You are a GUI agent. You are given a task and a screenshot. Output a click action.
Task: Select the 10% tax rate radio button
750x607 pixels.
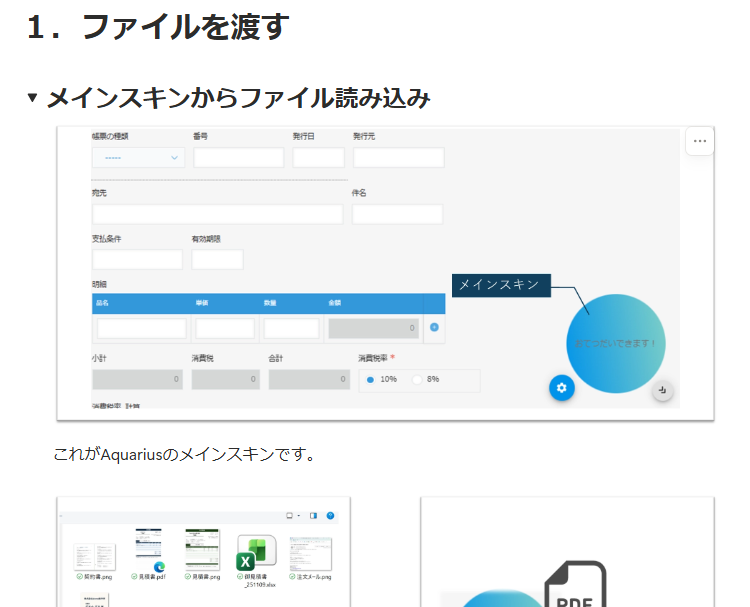[370, 380]
